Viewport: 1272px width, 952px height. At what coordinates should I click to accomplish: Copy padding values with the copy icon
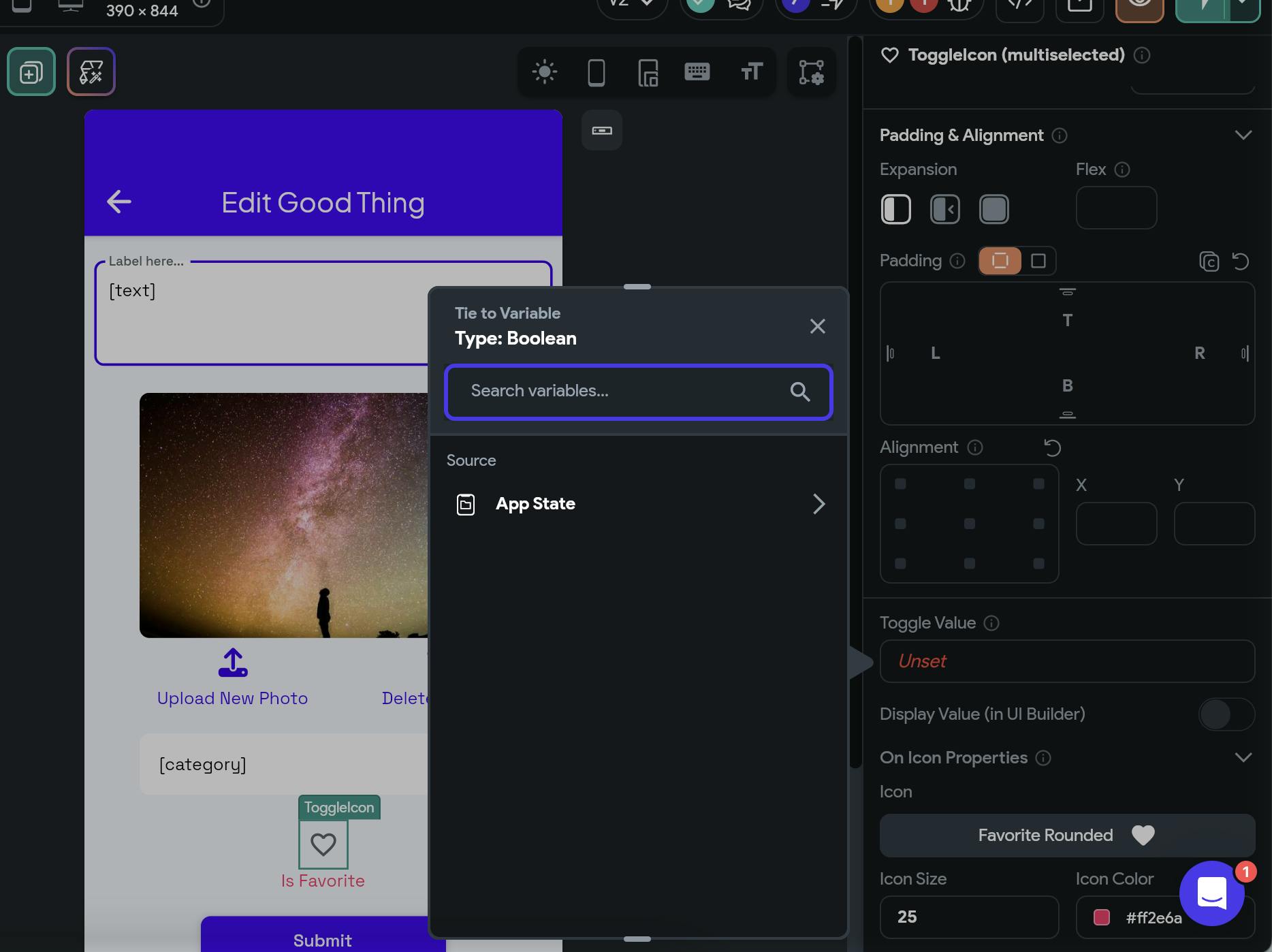point(1209,261)
